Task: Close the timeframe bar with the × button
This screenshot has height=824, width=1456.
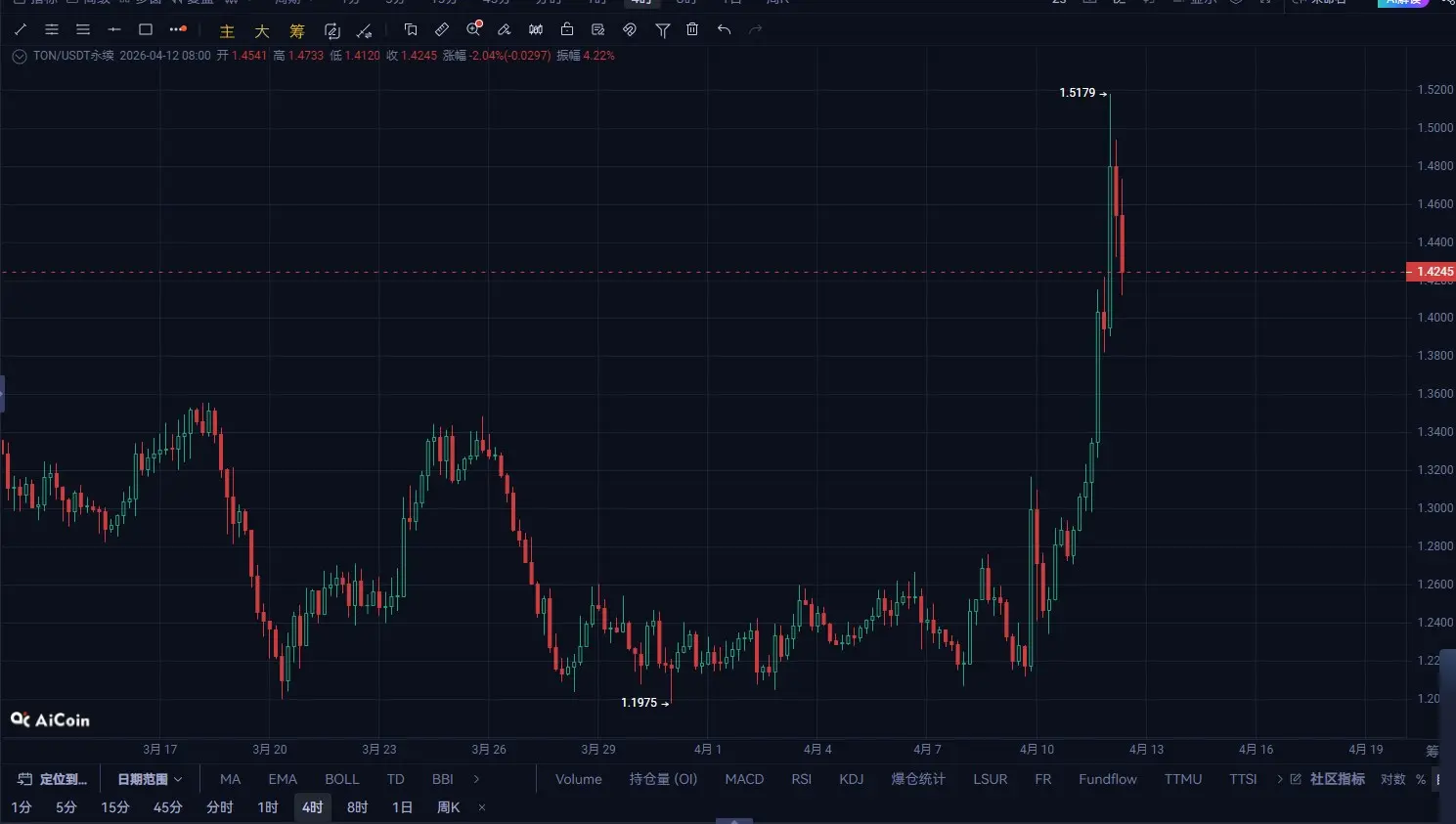Action: [x=482, y=807]
